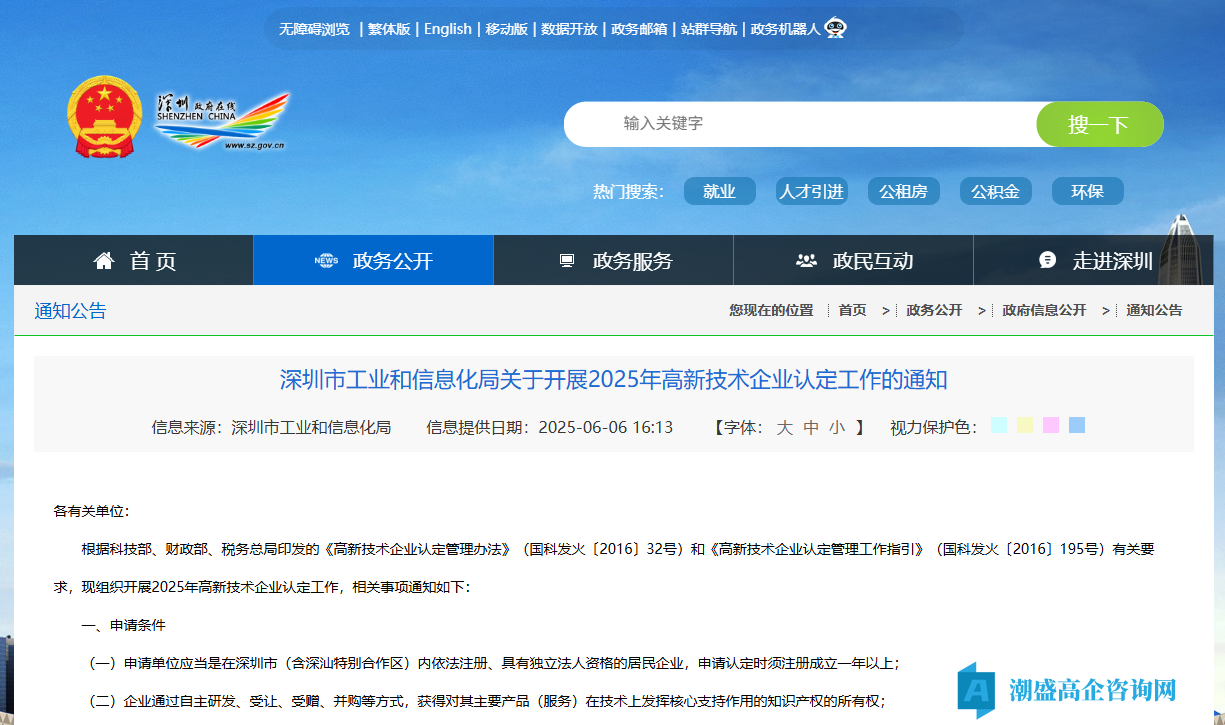
Task: Select the pink eye-protection color
Action: (x=1051, y=426)
